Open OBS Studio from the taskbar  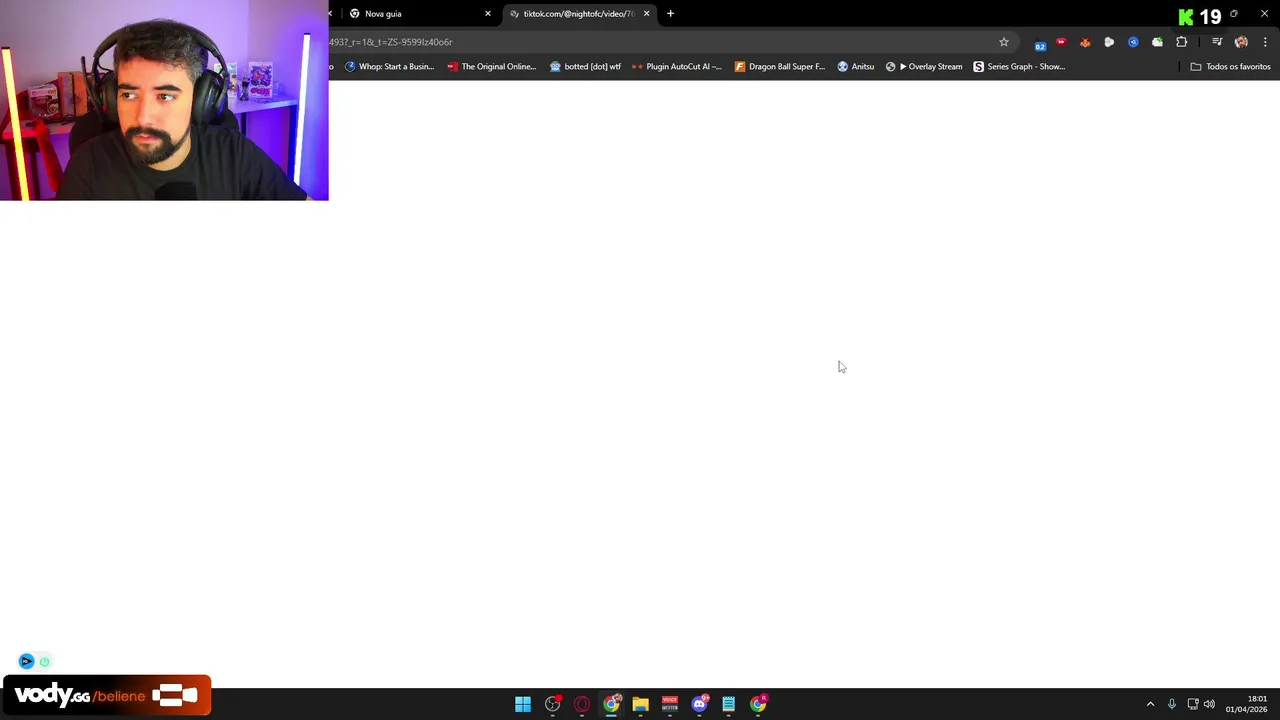point(553,704)
